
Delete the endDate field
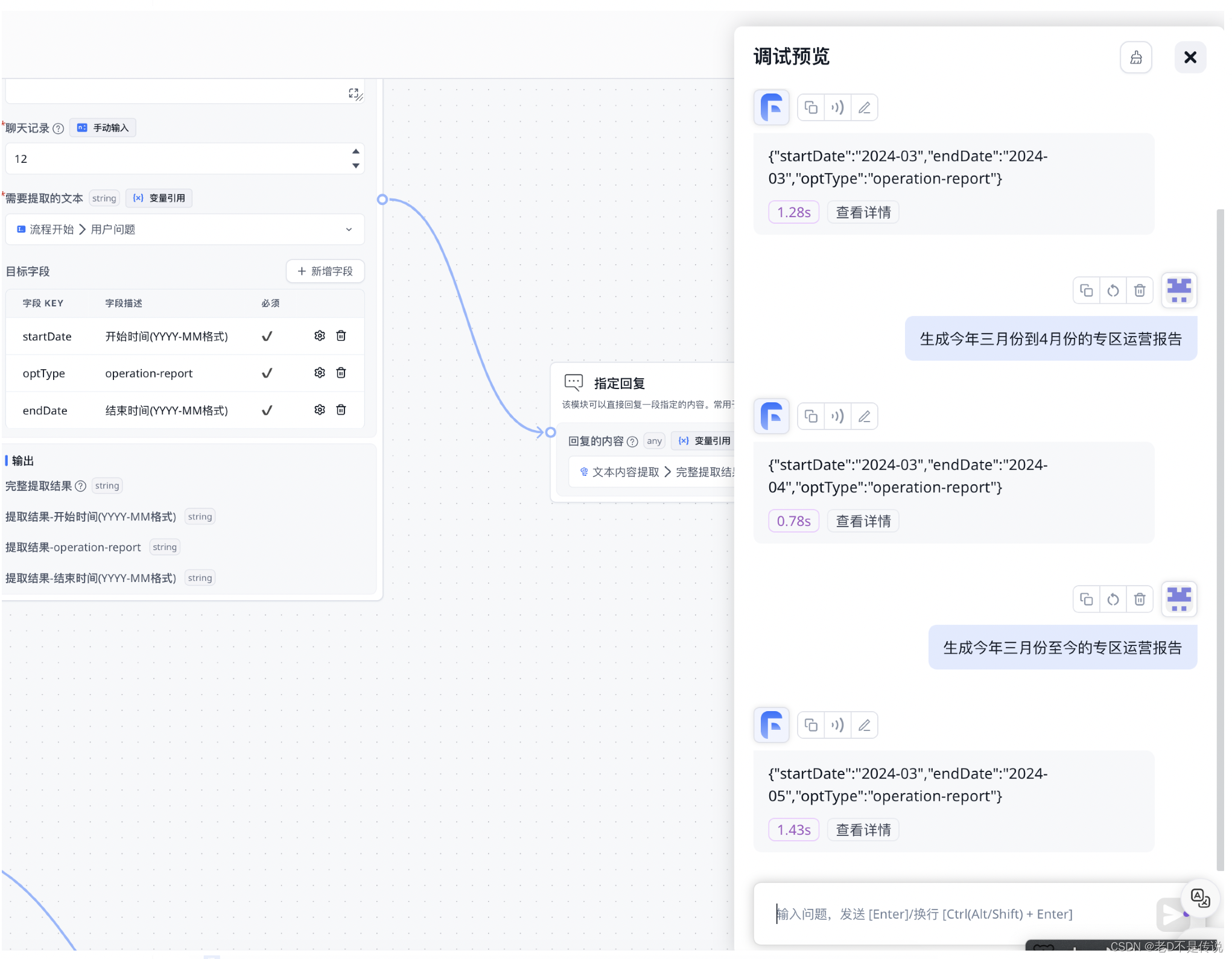point(341,410)
